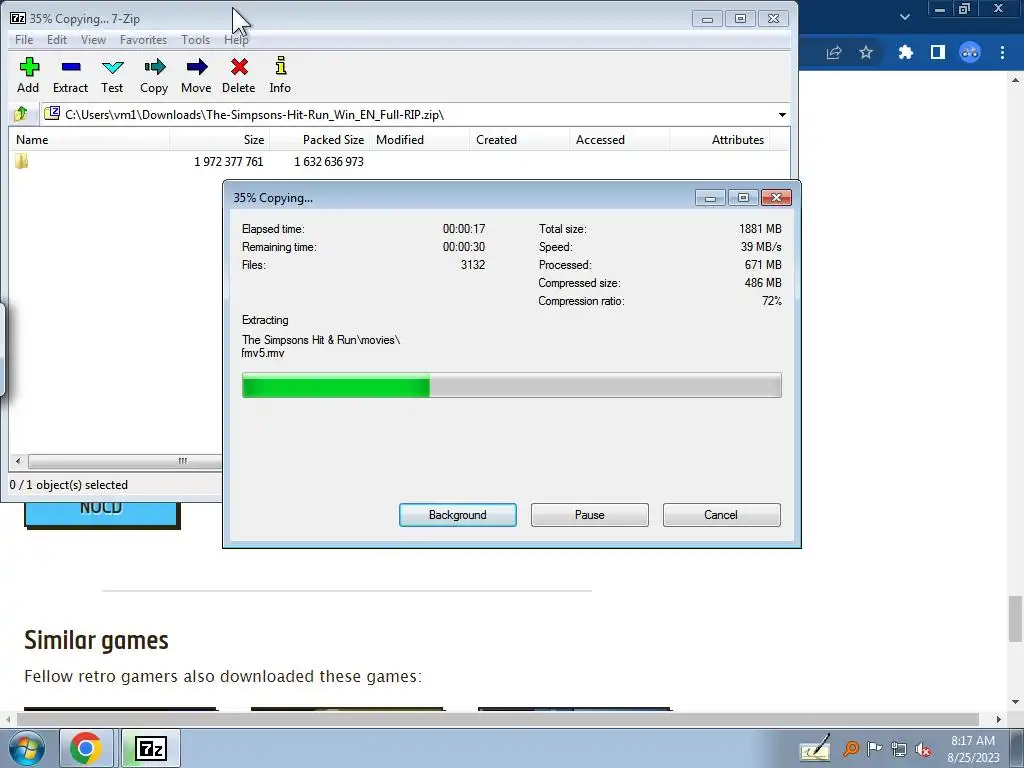
Task: Click browser horizontal scrollbar right arrow
Action: coord(999,719)
